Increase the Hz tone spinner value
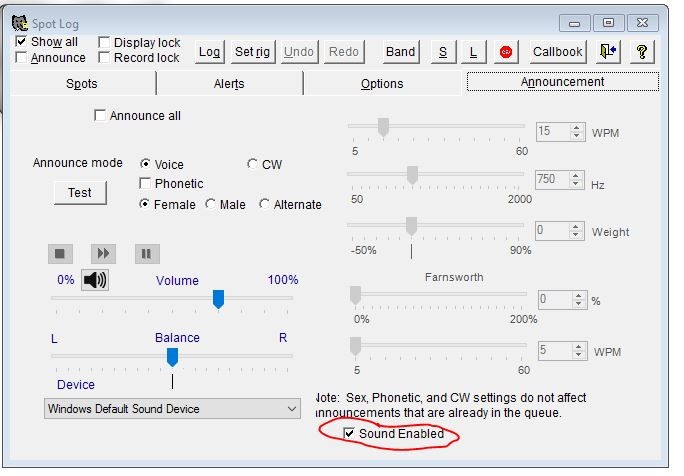The image size is (684, 476). pyautogui.click(x=576, y=175)
